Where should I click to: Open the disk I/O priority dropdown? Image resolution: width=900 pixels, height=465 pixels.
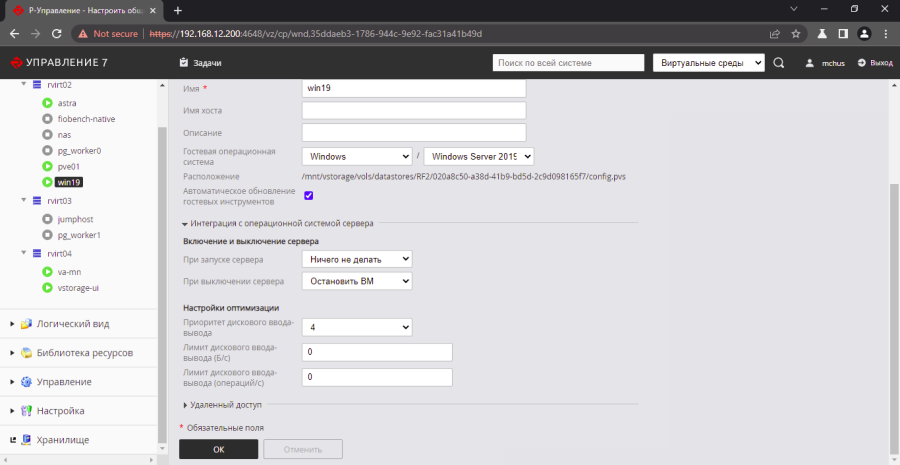click(357, 327)
